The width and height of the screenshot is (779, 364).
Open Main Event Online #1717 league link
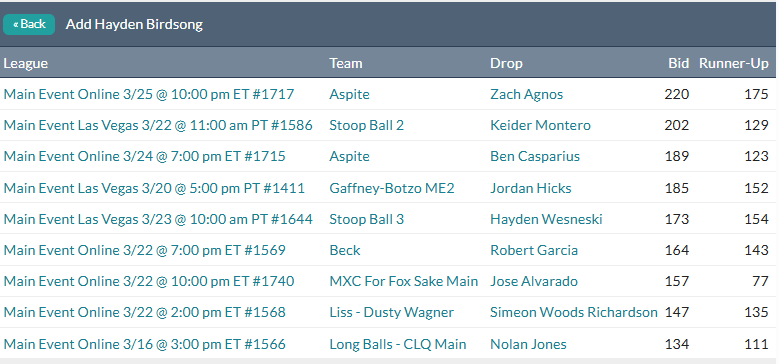pyautogui.click(x=149, y=94)
